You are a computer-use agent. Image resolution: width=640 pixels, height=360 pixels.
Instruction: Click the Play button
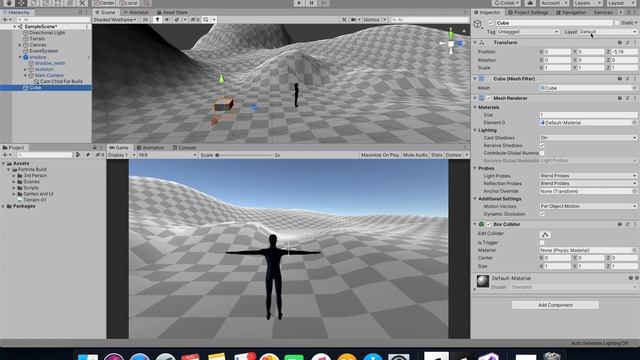pos(299,3)
